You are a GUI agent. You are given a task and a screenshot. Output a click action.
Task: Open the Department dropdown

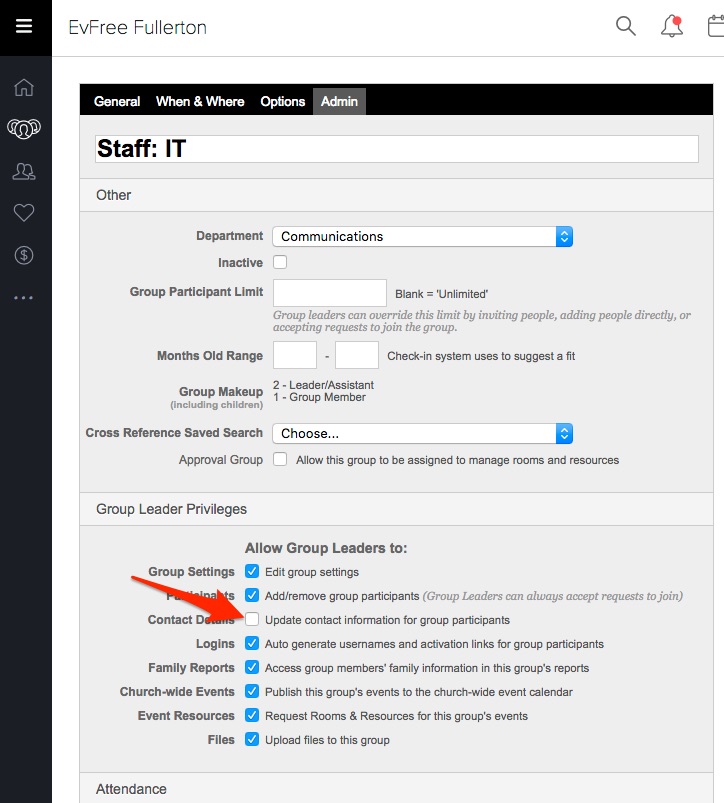click(x=422, y=237)
